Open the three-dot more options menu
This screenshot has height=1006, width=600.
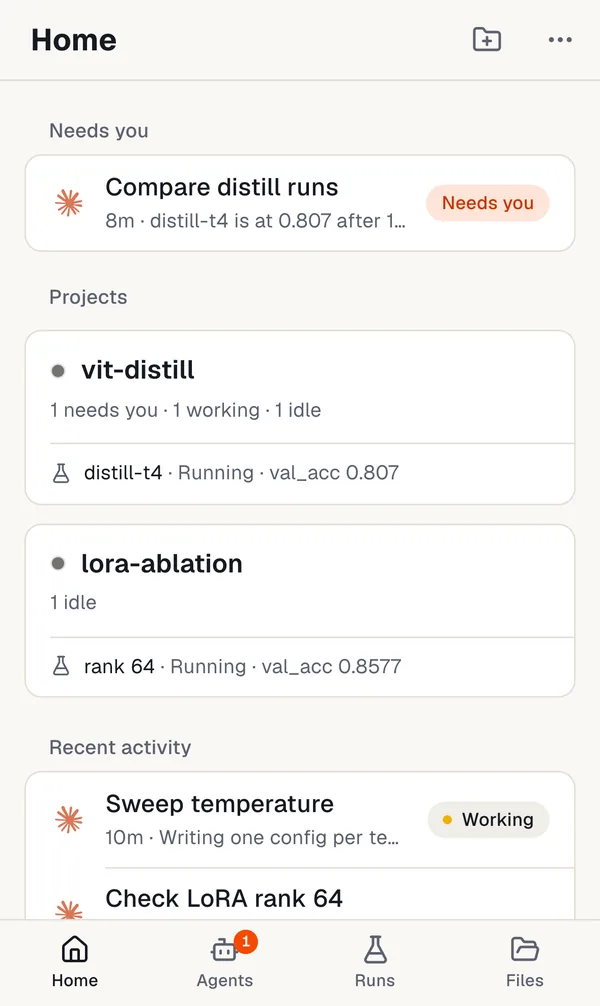560,40
